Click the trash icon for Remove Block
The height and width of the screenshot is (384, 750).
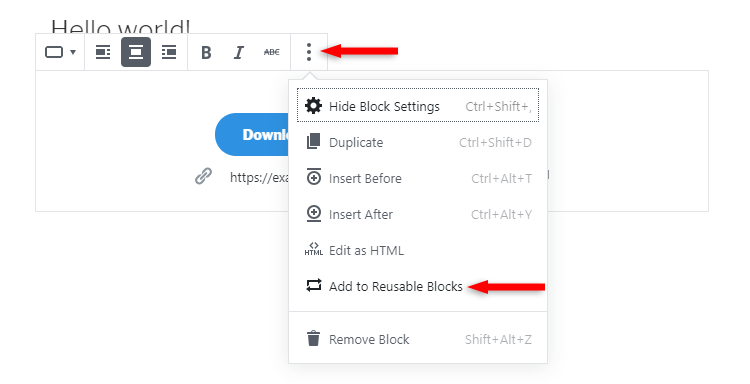[x=313, y=338]
